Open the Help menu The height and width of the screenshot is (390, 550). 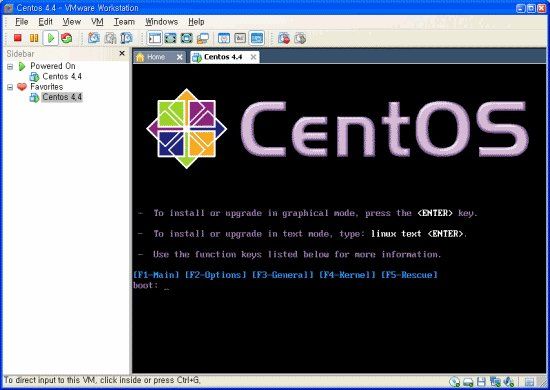click(x=196, y=22)
